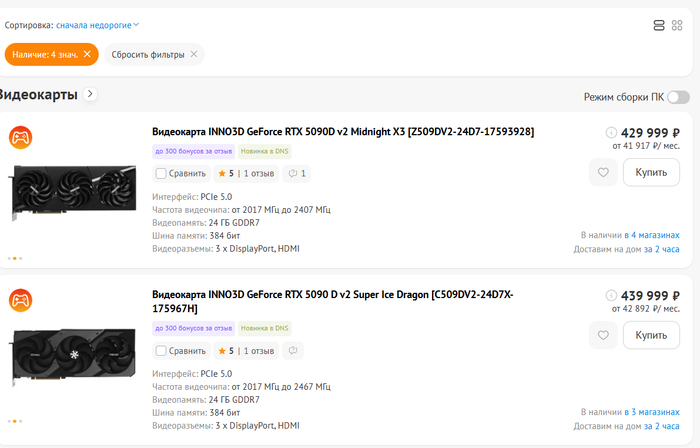Remove the Наличие: 4 знач. filter chip
The width and height of the screenshot is (700, 448).
(x=87, y=54)
